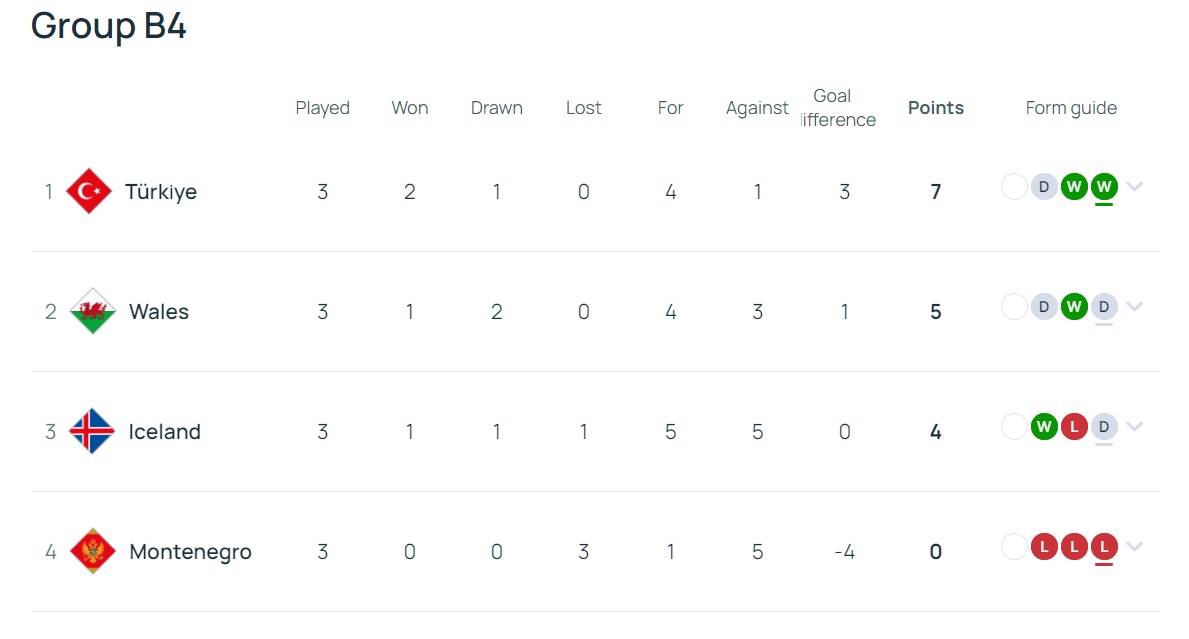Click the Goal difference column header

pyautogui.click(x=838, y=108)
